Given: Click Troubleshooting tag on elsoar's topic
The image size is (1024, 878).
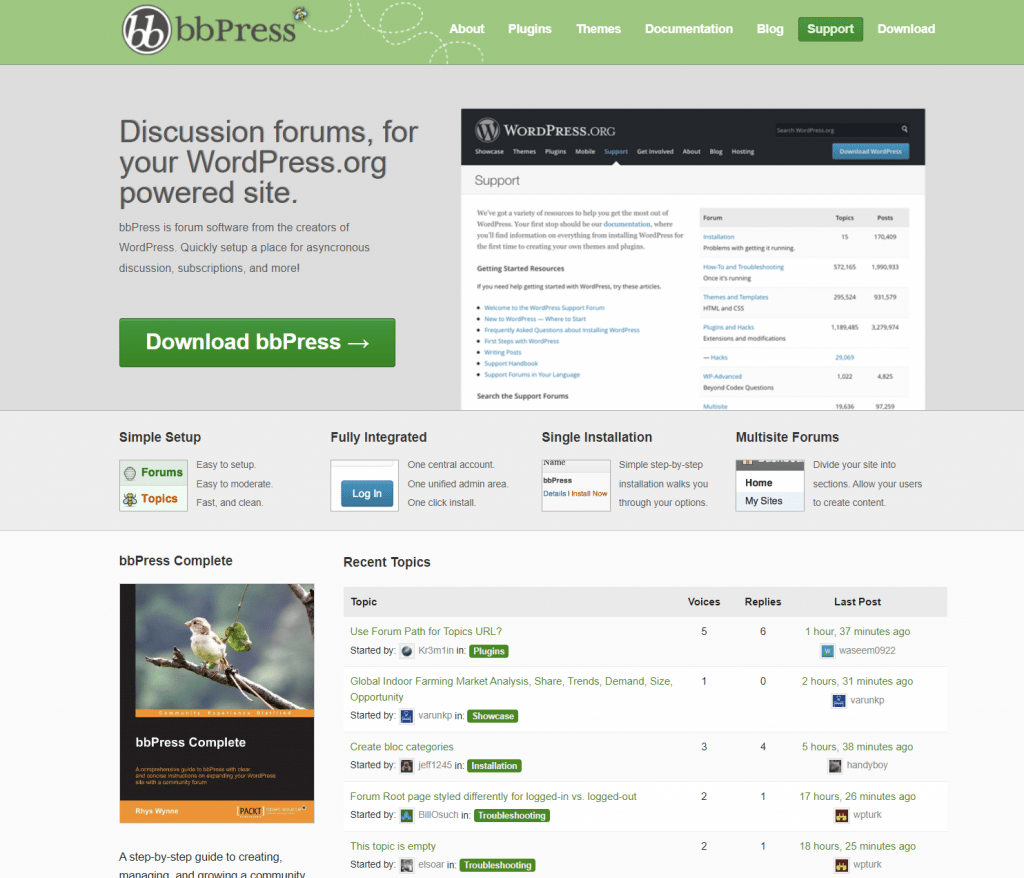Looking at the screenshot, I should [497, 865].
